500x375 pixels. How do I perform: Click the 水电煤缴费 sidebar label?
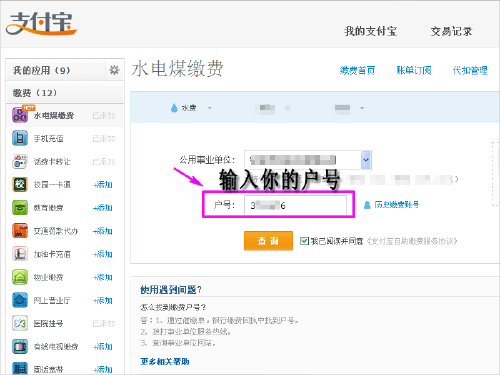coord(54,116)
